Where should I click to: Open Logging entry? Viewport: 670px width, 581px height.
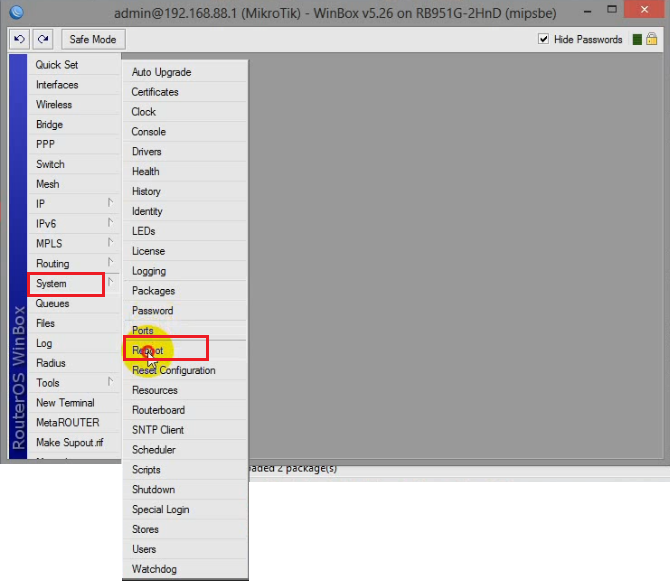185,271
